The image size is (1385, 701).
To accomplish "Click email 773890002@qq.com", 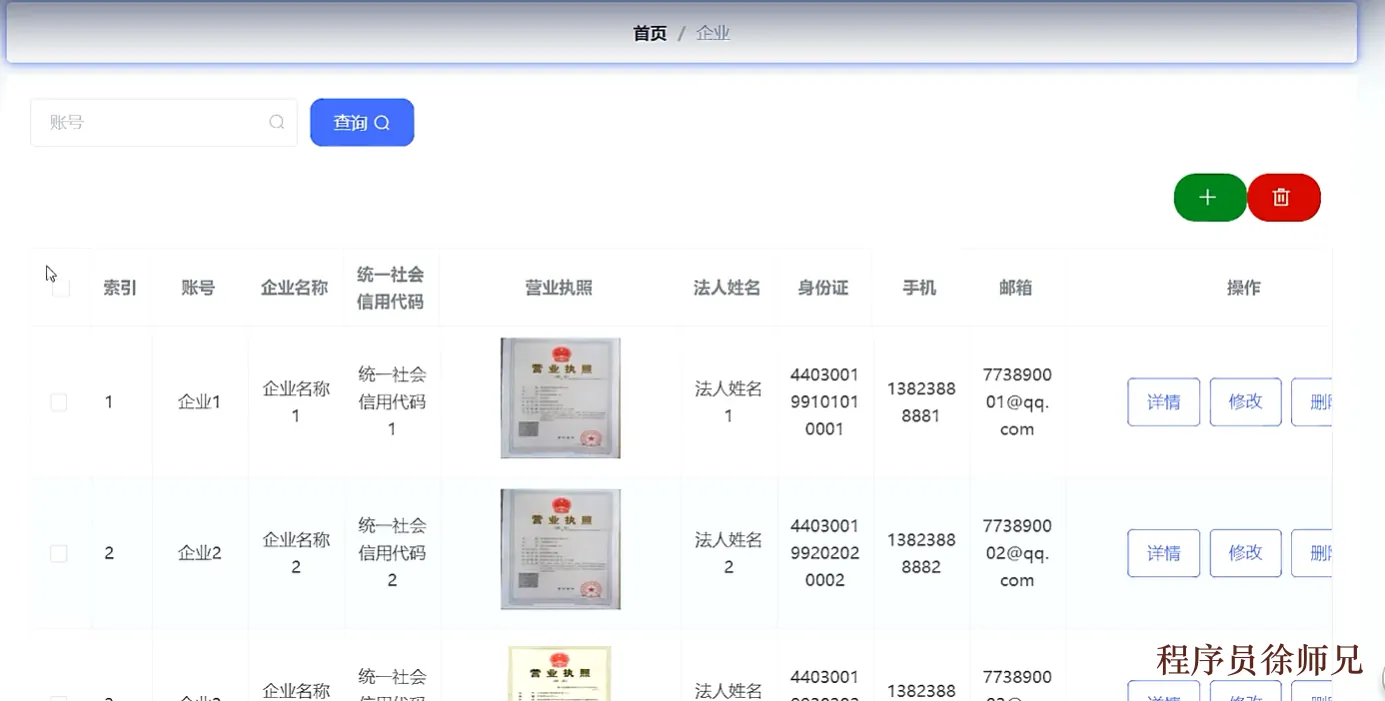I will 1017,553.
